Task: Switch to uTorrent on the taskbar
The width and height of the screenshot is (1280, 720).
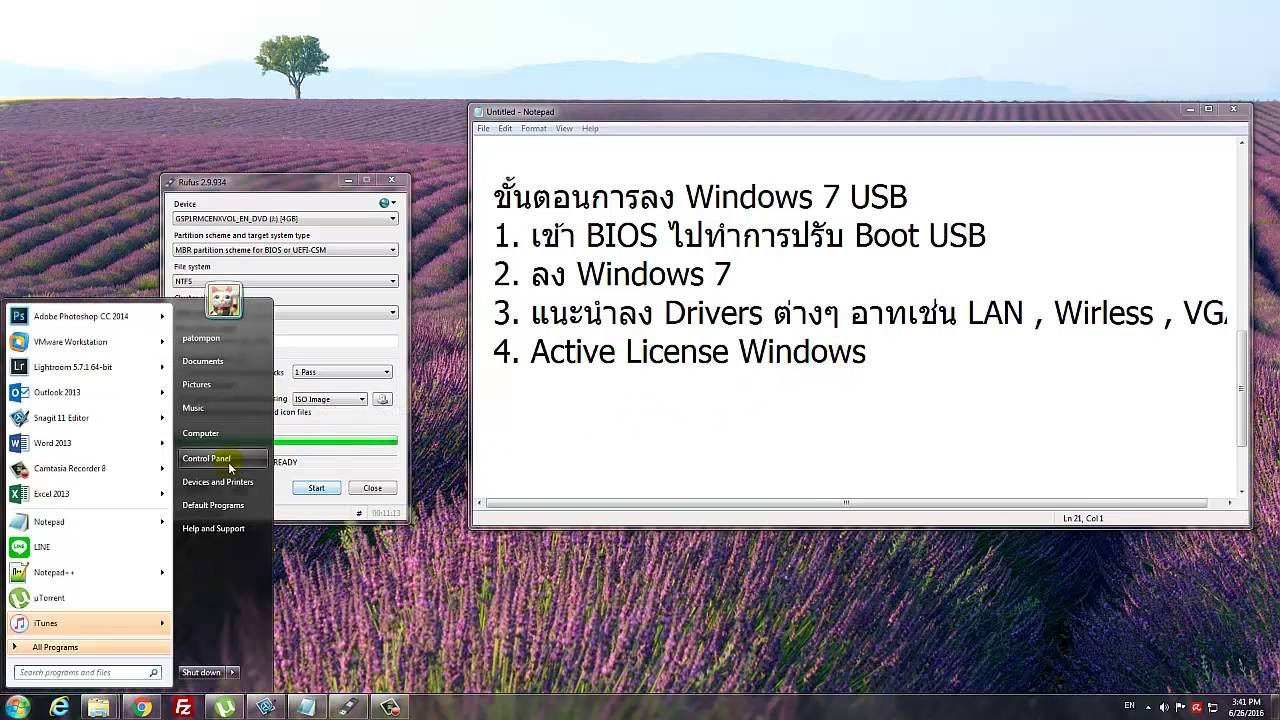Action: point(226,707)
